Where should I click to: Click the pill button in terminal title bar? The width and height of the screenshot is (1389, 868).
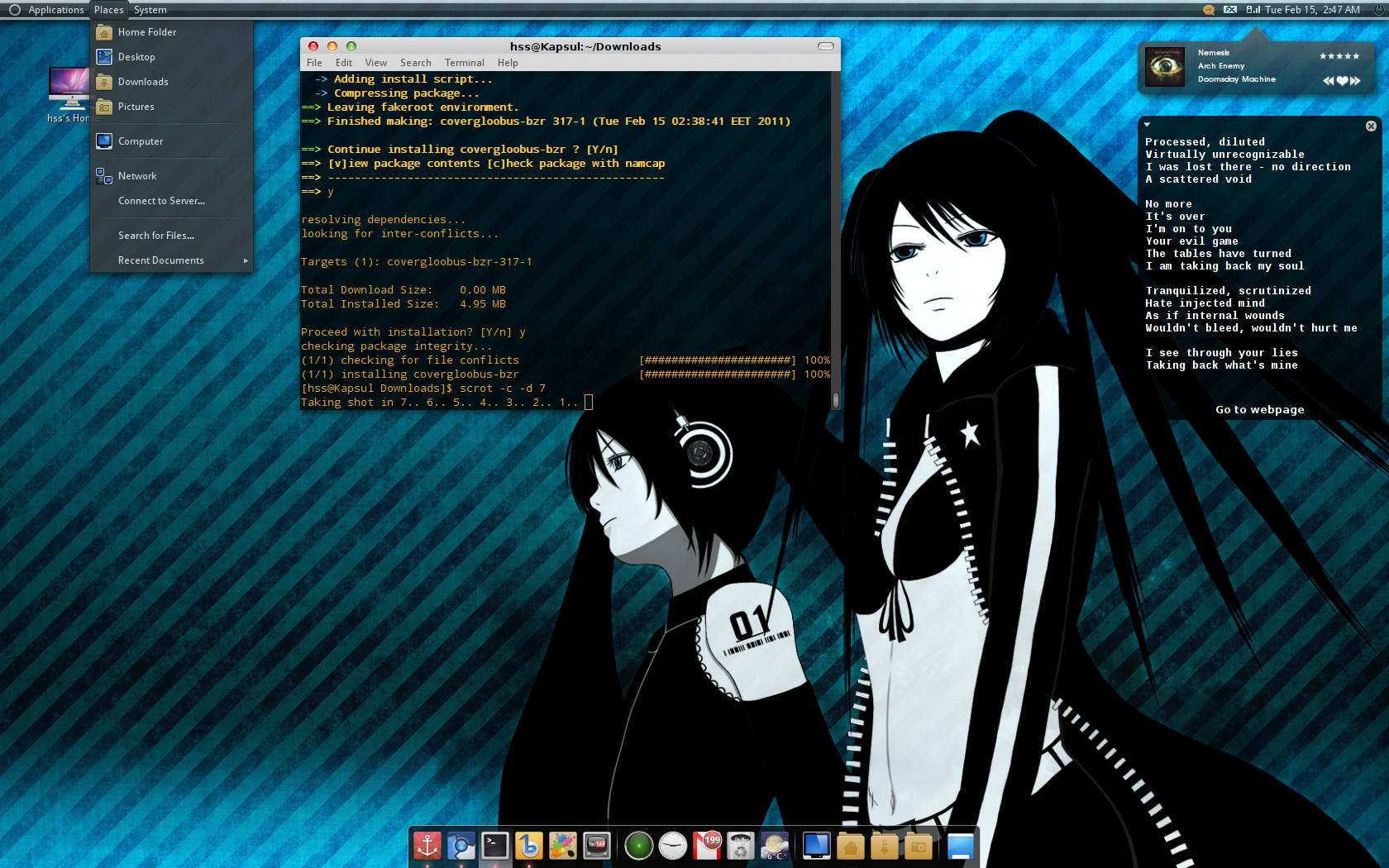coord(826,46)
